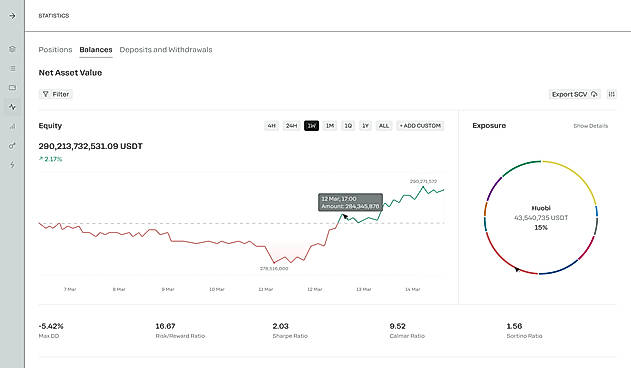Open the Filter options
The width and height of the screenshot is (631, 368).
click(56, 94)
